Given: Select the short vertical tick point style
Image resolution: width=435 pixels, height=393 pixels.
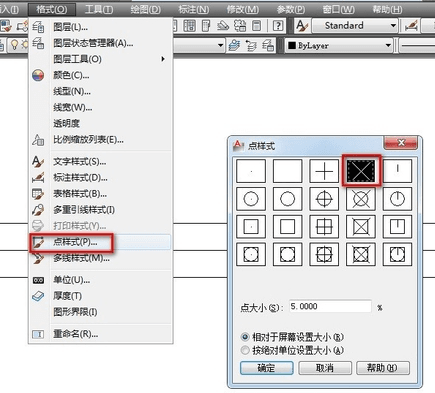Looking at the screenshot, I should [x=397, y=171].
